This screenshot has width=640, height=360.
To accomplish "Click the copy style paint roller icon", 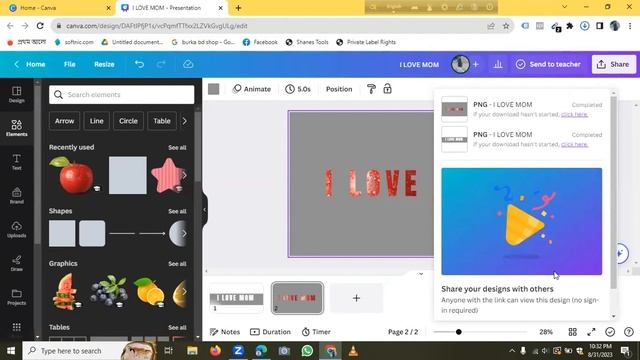I will click(371, 89).
